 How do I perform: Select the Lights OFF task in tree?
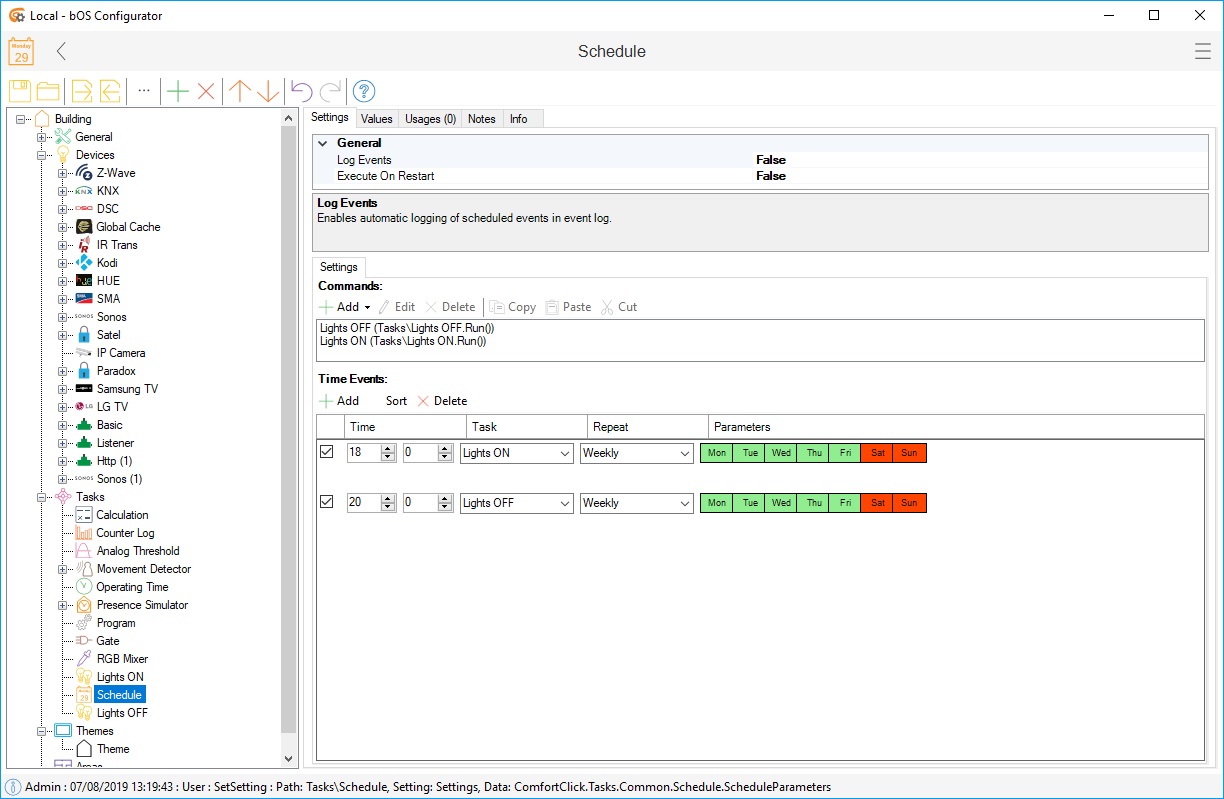pyautogui.click(x=122, y=713)
